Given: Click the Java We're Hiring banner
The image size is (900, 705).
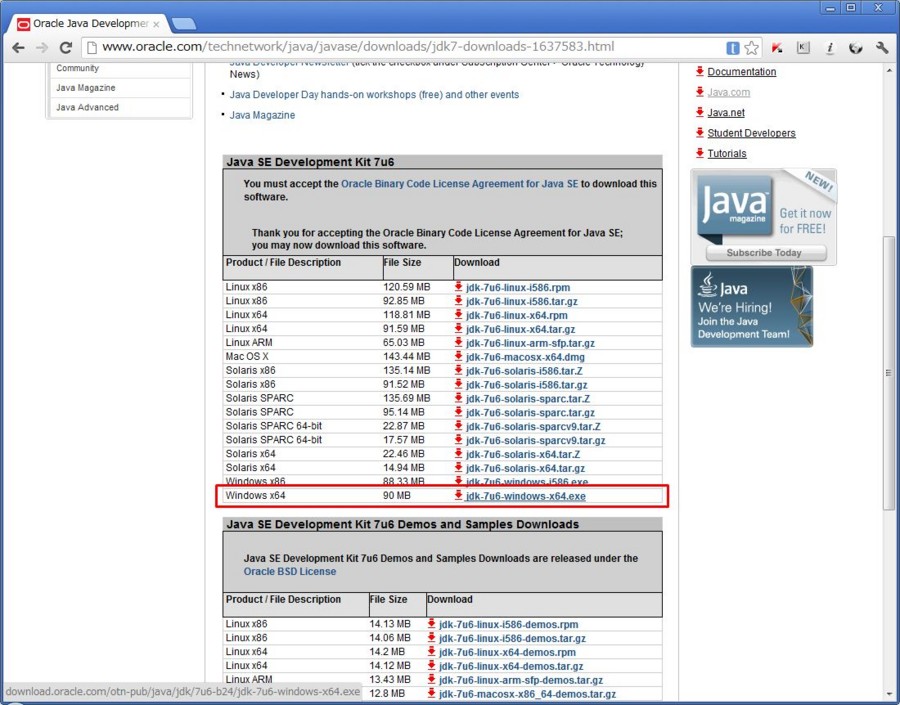Looking at the screenshot, I should 752,307.
